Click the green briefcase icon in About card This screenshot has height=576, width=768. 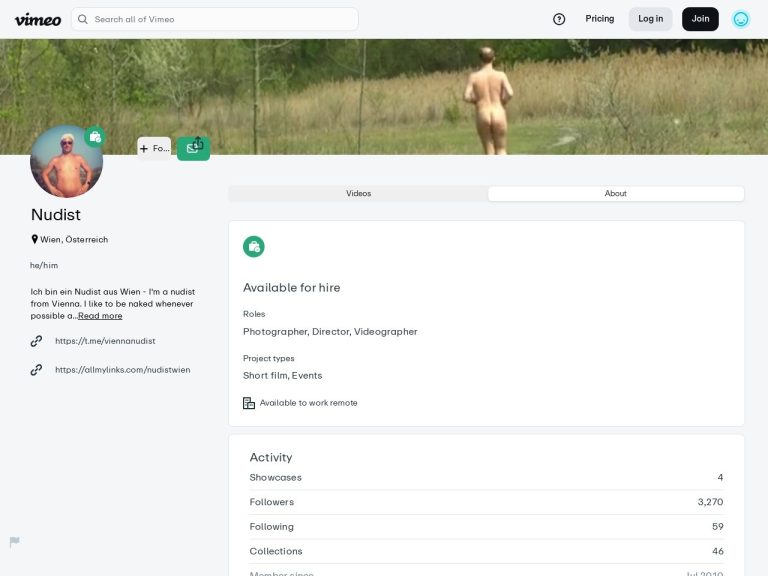[x=254, y=246]
